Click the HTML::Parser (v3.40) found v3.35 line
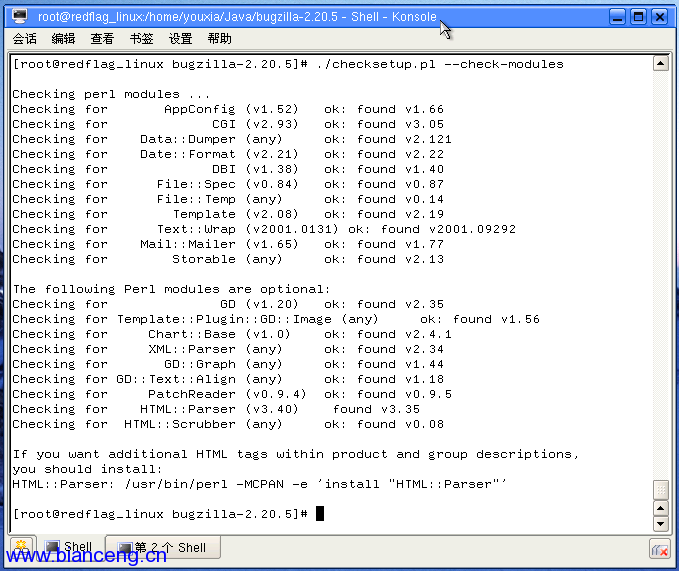Viewport: 679px width, 571px height. coord(216,409)
